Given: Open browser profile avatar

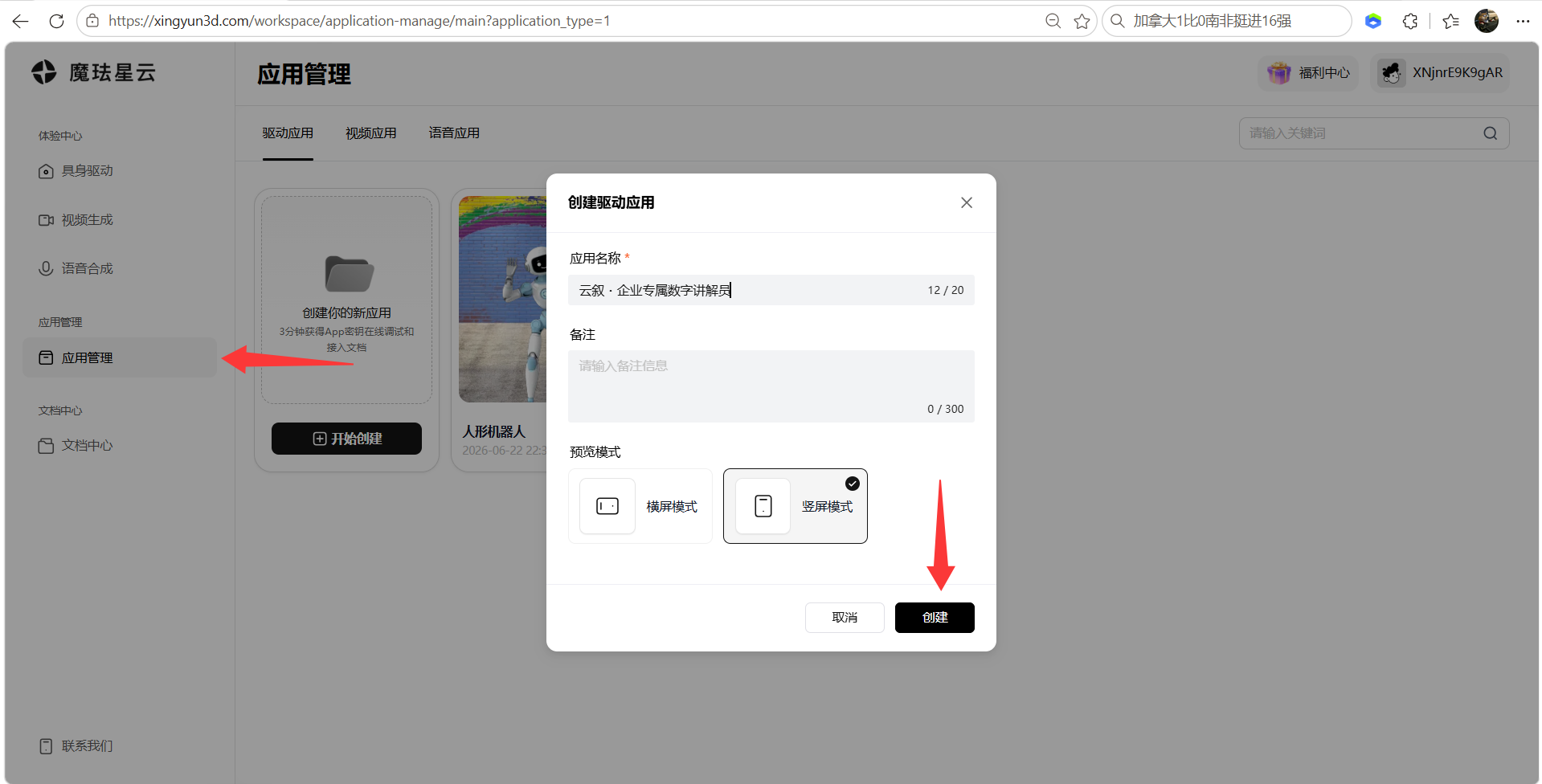Looking at the screenshot, I should click(1487, 21).
